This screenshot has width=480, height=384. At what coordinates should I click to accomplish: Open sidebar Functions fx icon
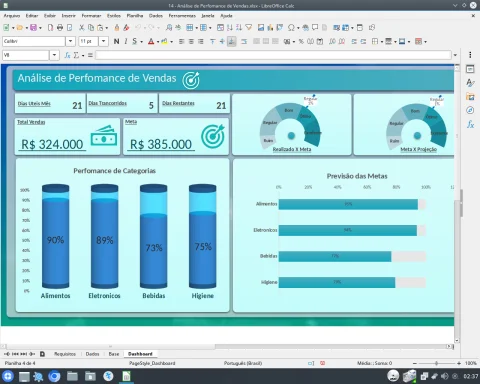pos(470,124)
